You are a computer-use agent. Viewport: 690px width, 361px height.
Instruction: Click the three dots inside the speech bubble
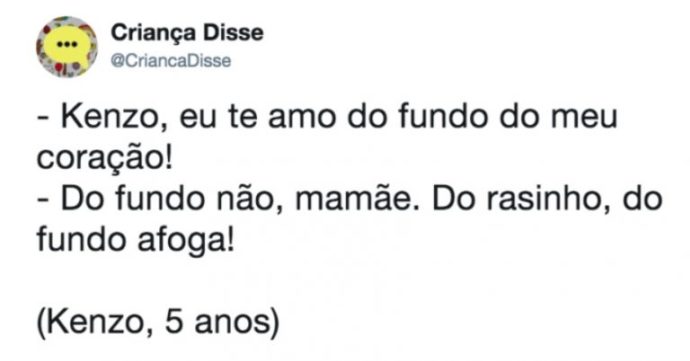pos(68,44)
